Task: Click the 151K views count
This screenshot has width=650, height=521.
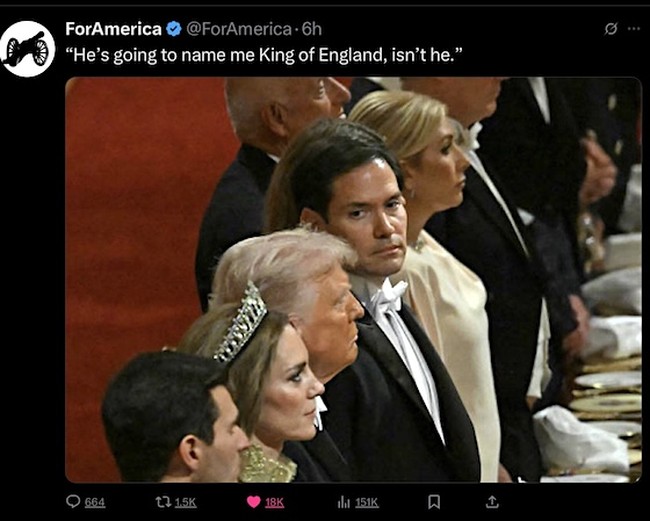Action: [x=366, y=502]
